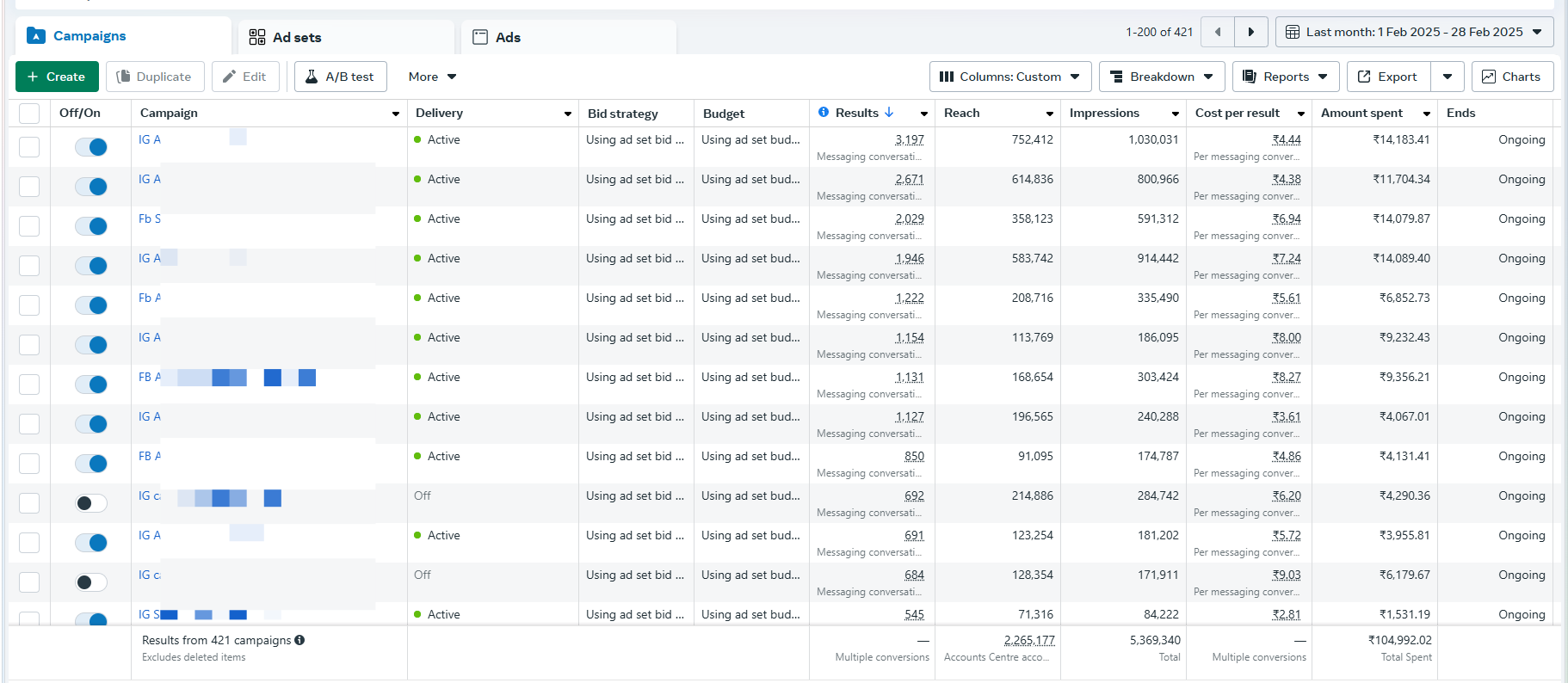Select checkbox for campaign with 1,946 results
This screenshot has height=683, width=1568.
tap(29, 266)
